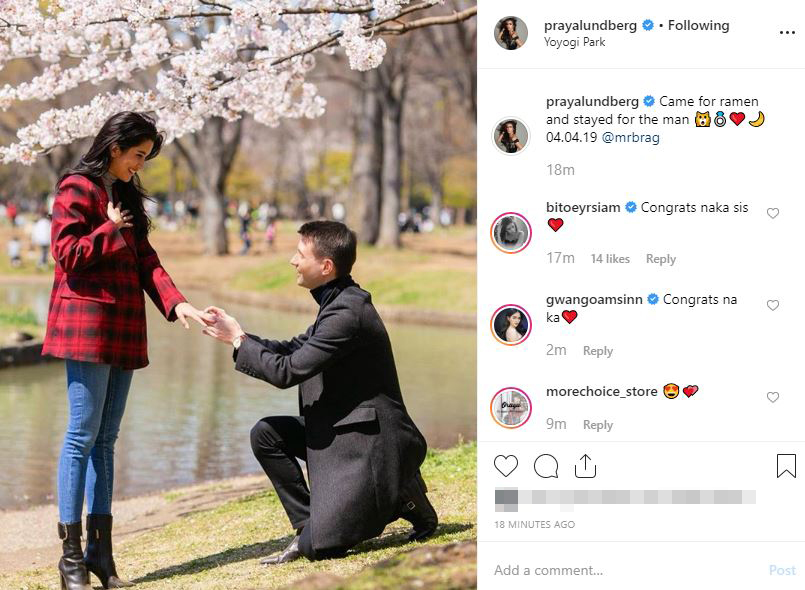Image resolution: width=805 pixels, height=590 pixels.
Task: View gwangoamsinn's story avatar
Action: (511, 325)
